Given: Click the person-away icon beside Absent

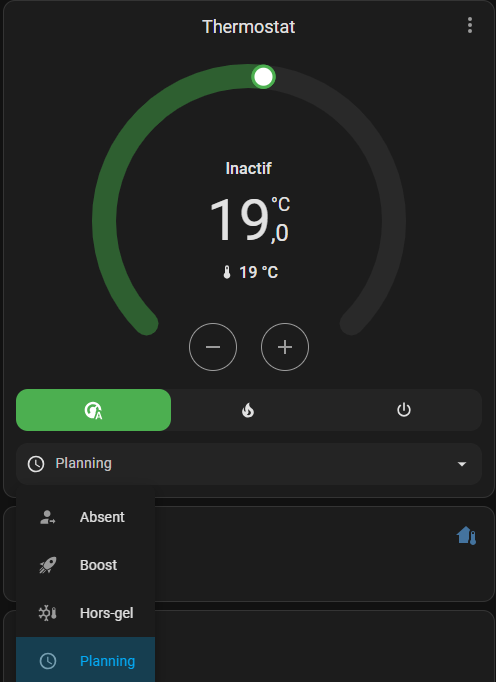Looking at the screenshot, I should [x=47, y=517].
